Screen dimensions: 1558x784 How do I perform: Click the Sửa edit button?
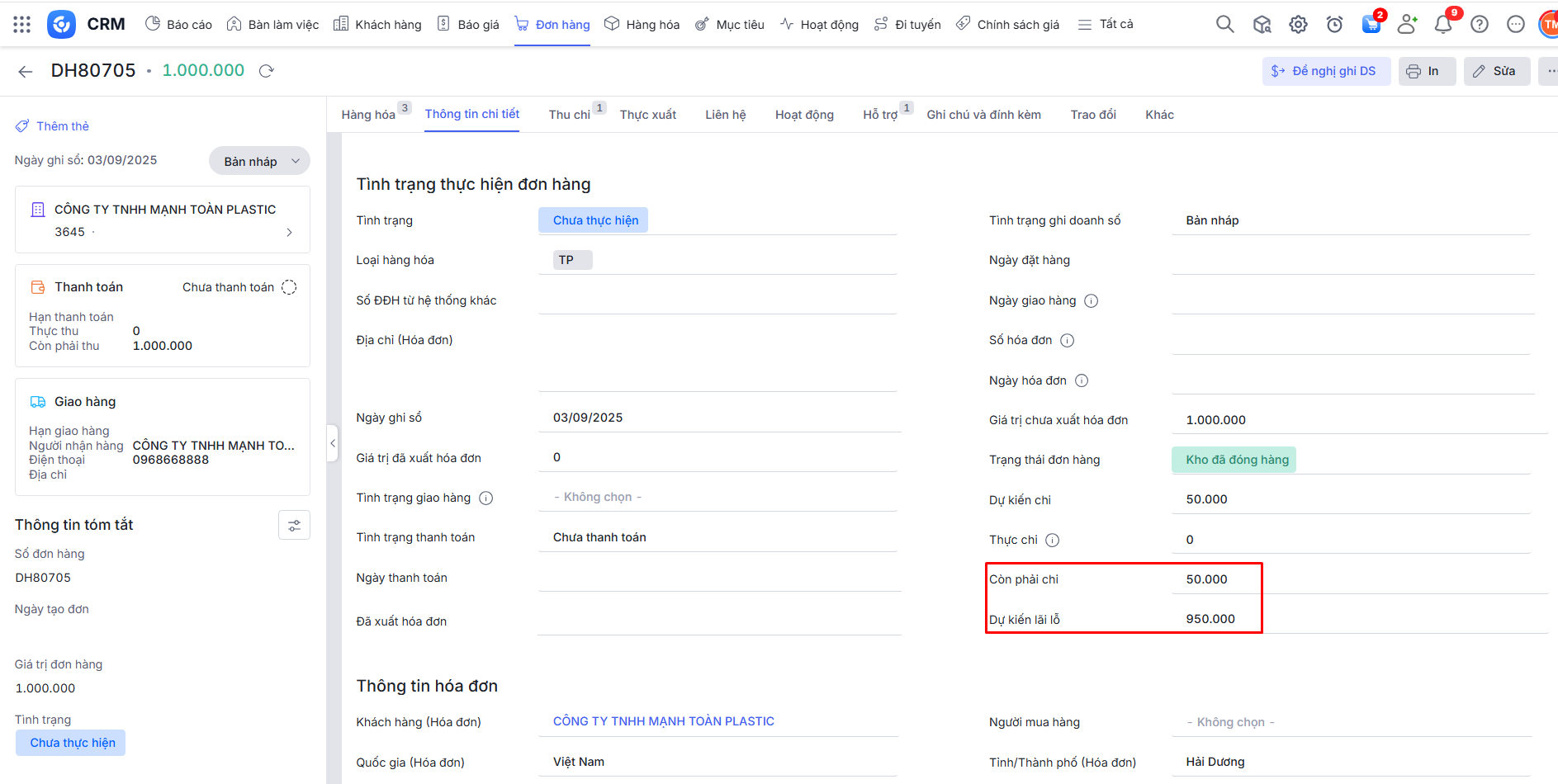pos(1496,71)
